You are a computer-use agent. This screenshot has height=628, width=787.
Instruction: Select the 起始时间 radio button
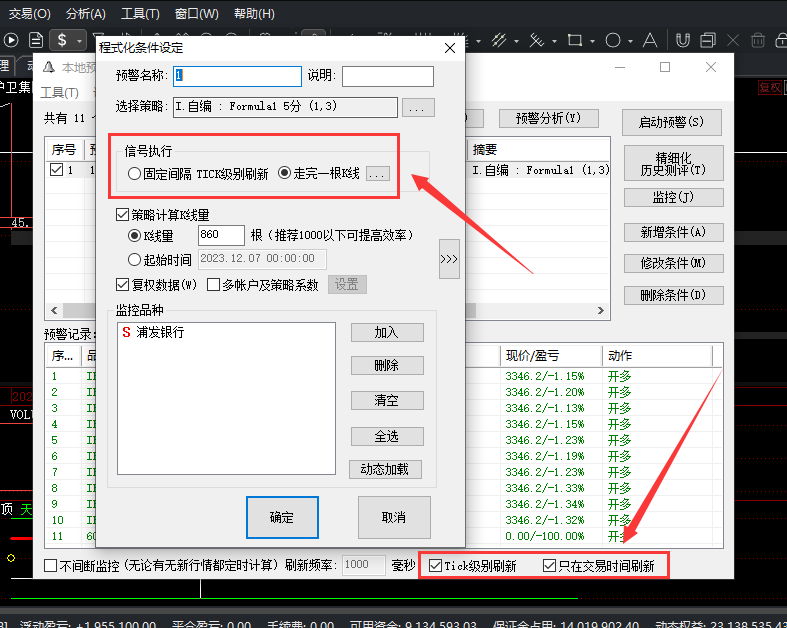134,260
